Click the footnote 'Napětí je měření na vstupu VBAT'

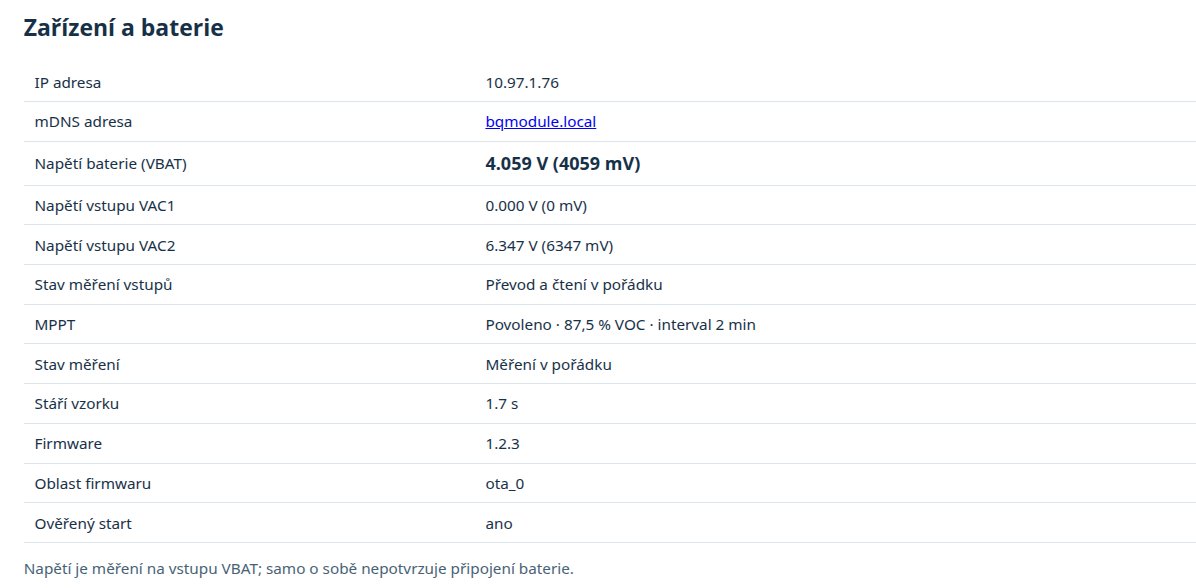point(141,569)
